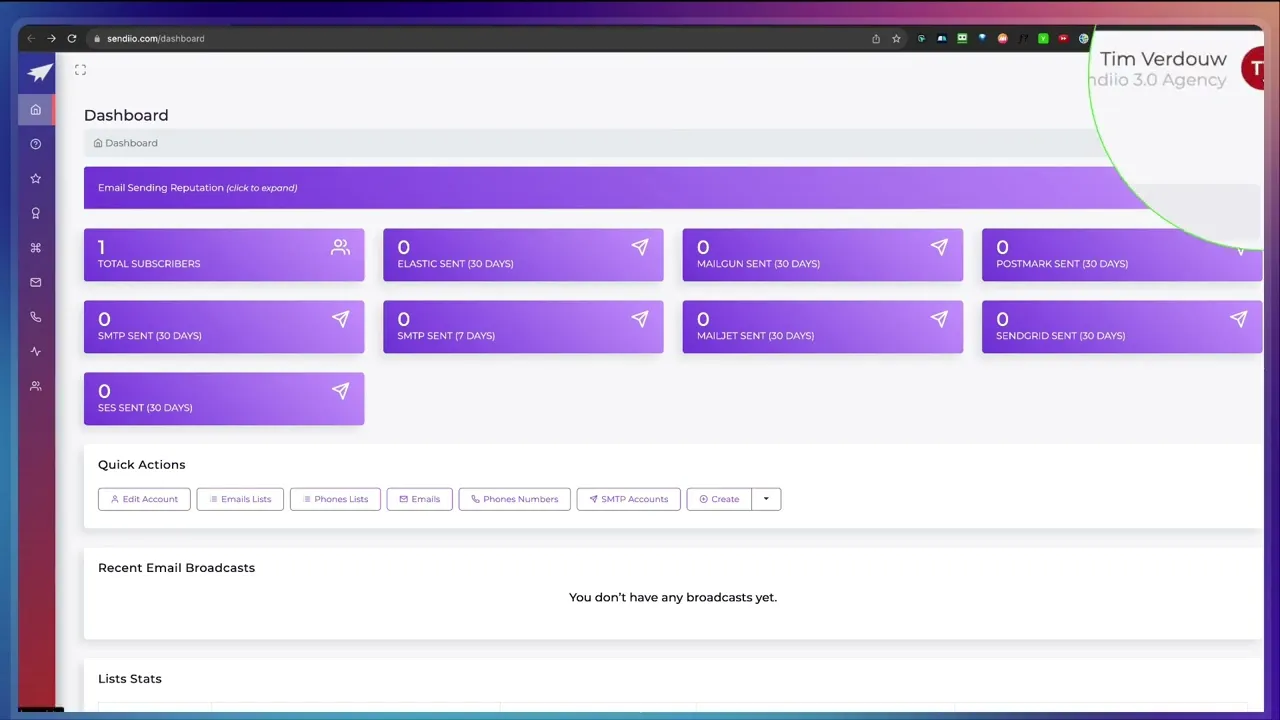The width and height of the screenshot is (1280, 720).
Task: Click send icon on SES Sent card
Action: (340, 391)
